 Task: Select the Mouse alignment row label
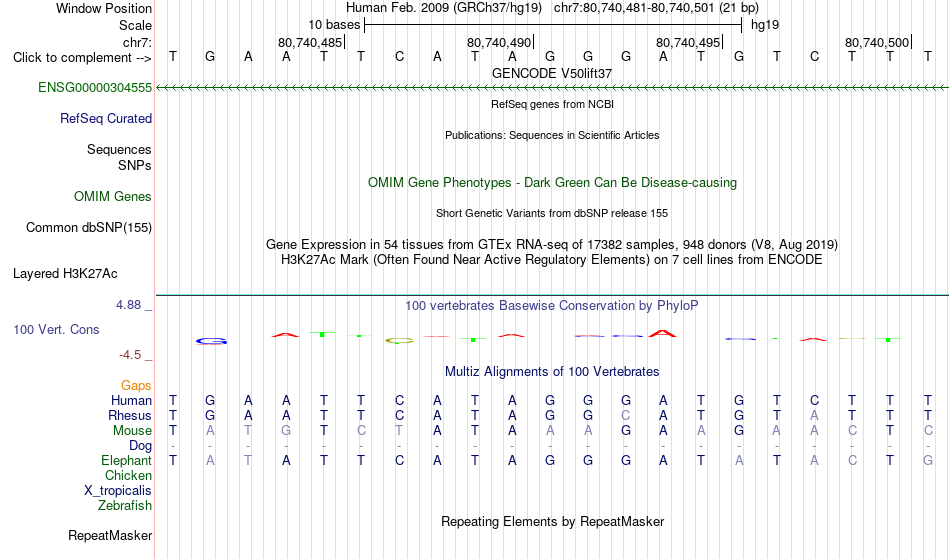[x=132, y=431]
